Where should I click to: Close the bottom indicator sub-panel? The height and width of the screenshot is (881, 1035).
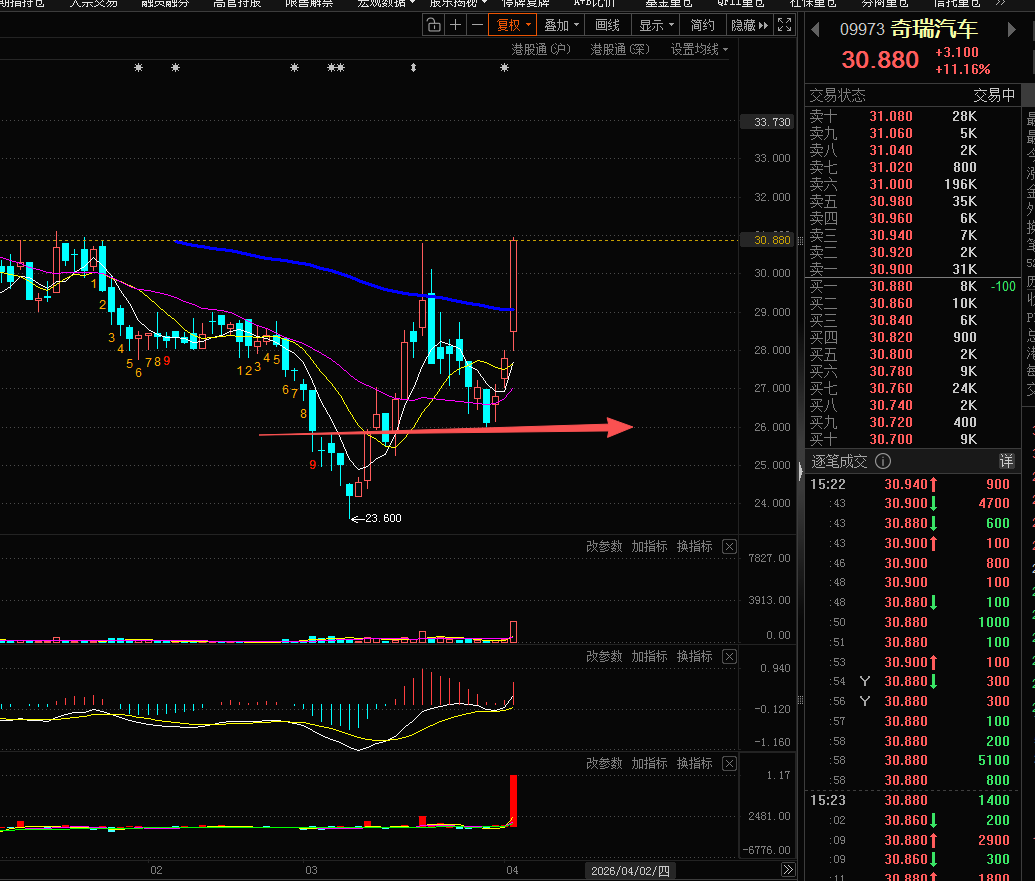729,764
